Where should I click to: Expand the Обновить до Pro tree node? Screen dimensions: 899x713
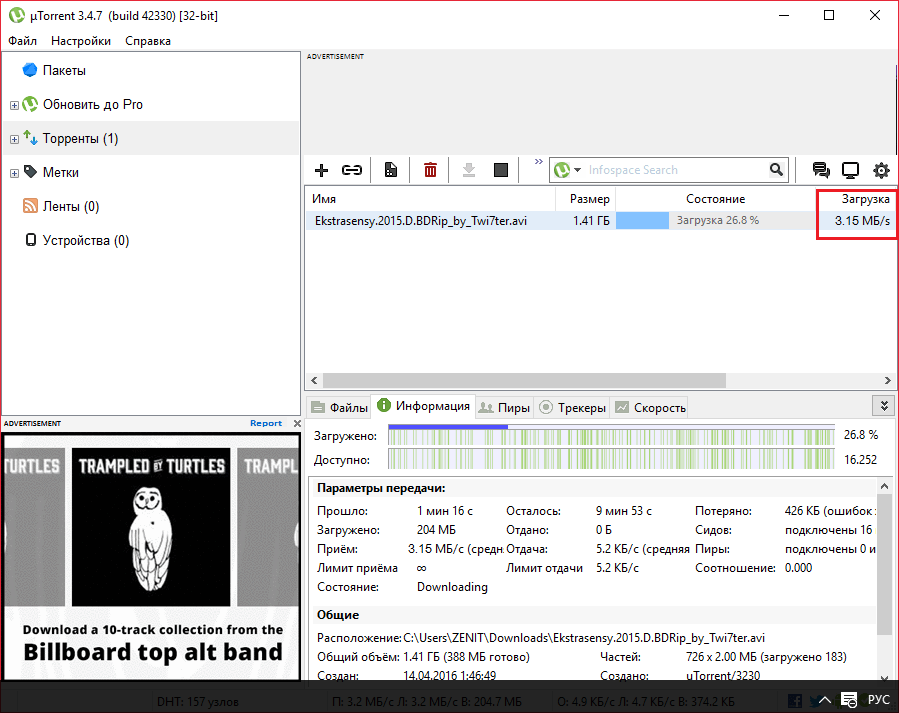click(14, 105)
